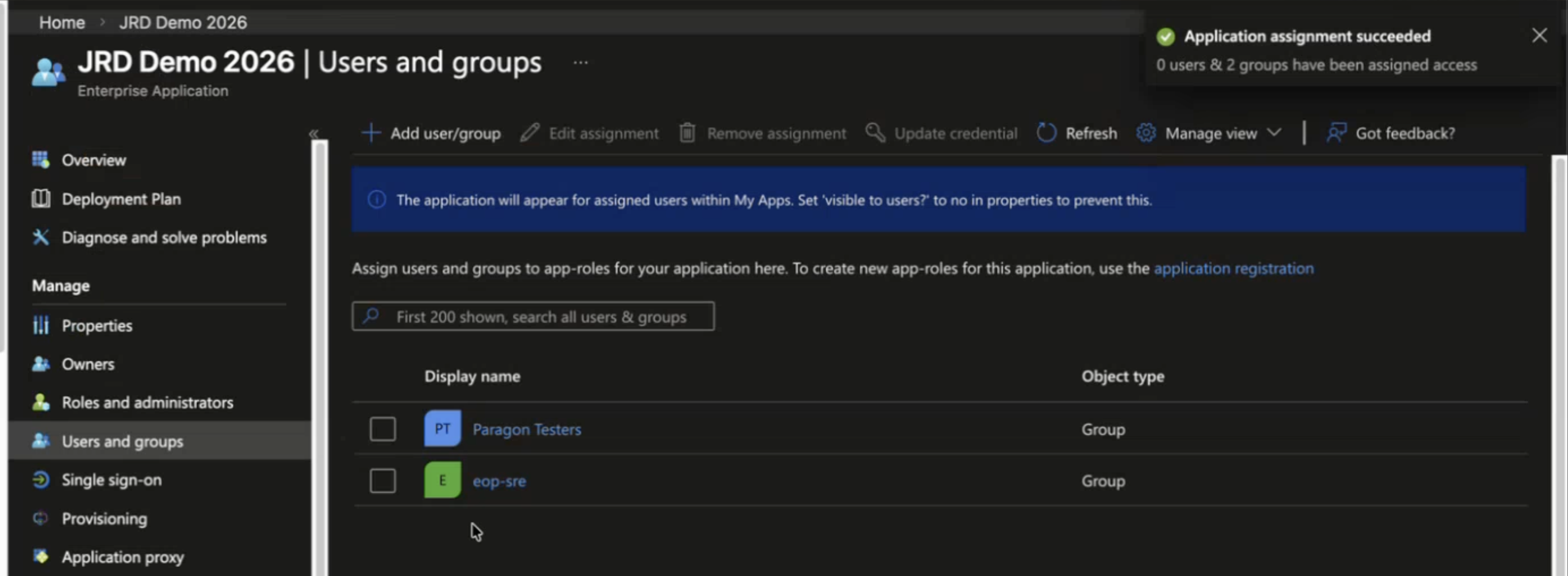
Task: Dismiss the assignment succeeded notification
Action: click(1539, 36)
